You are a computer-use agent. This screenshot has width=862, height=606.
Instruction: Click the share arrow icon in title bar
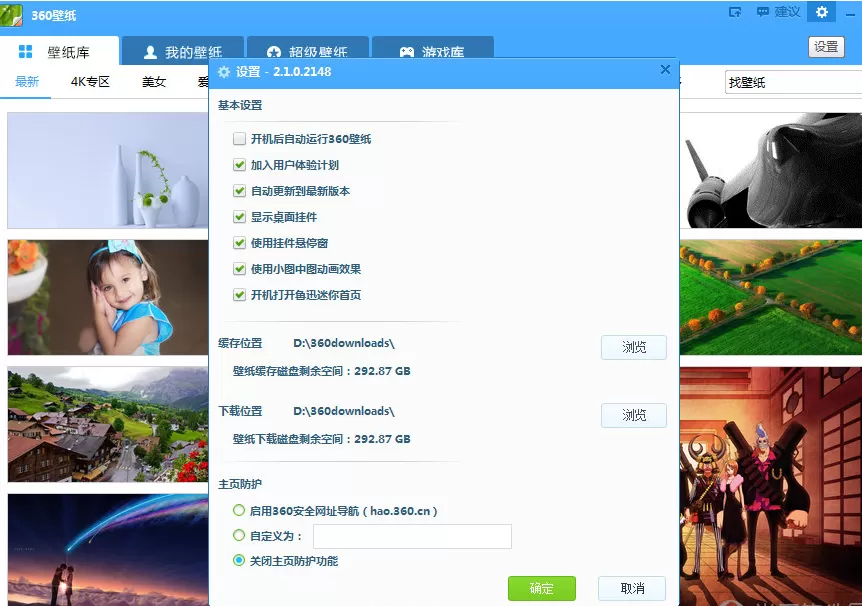(x=735, y=12)
